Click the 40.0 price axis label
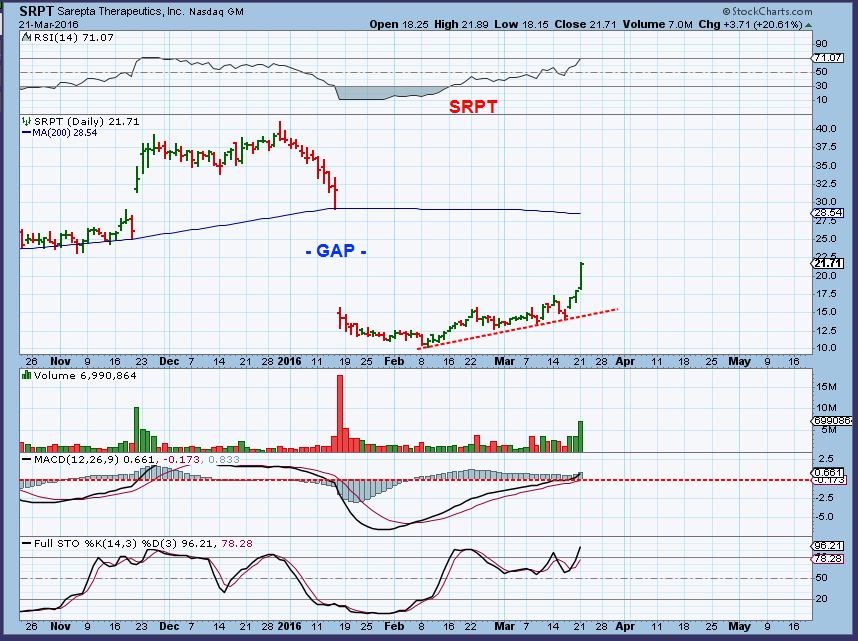The height and width of the screenshot is (641, 858). [825, 129]
